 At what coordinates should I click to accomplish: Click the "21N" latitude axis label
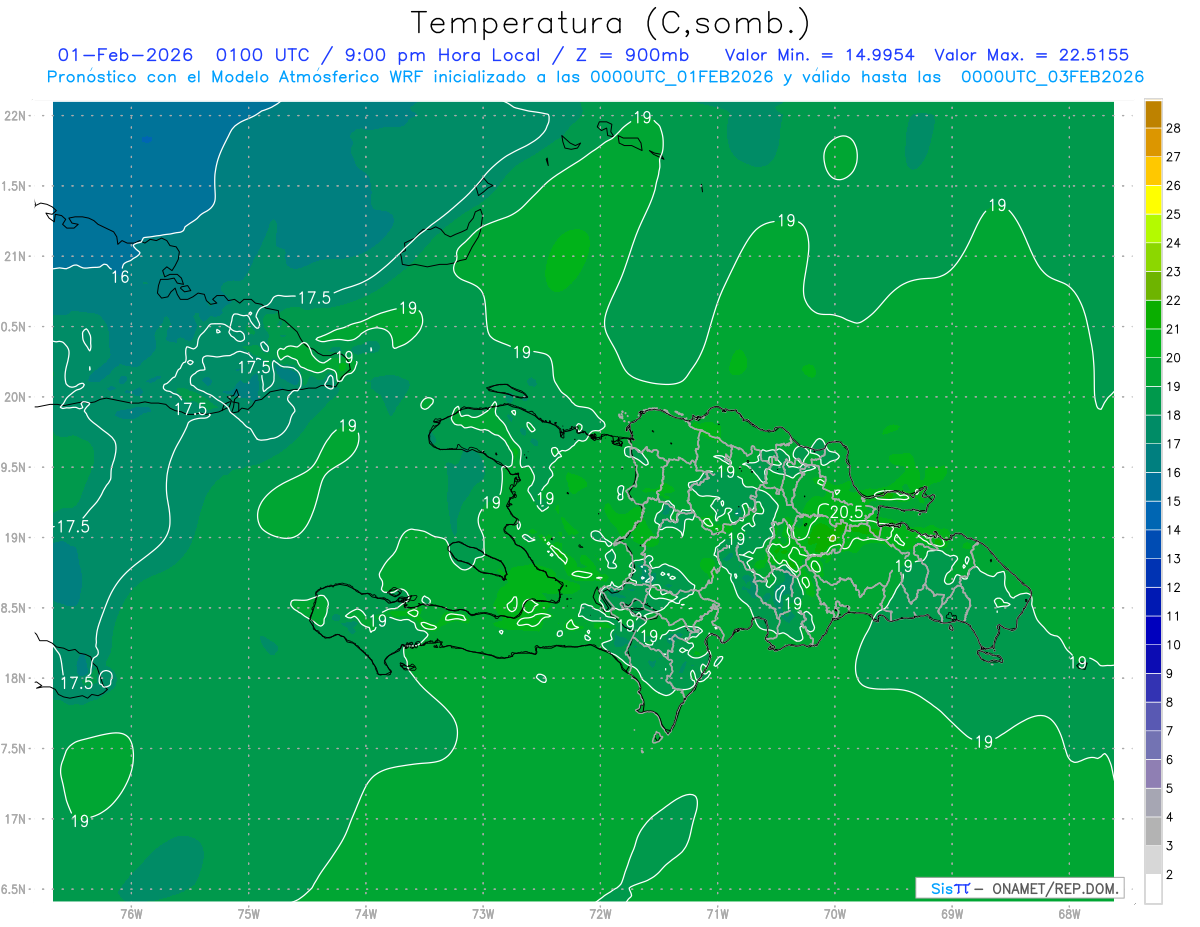coord(17,256)
